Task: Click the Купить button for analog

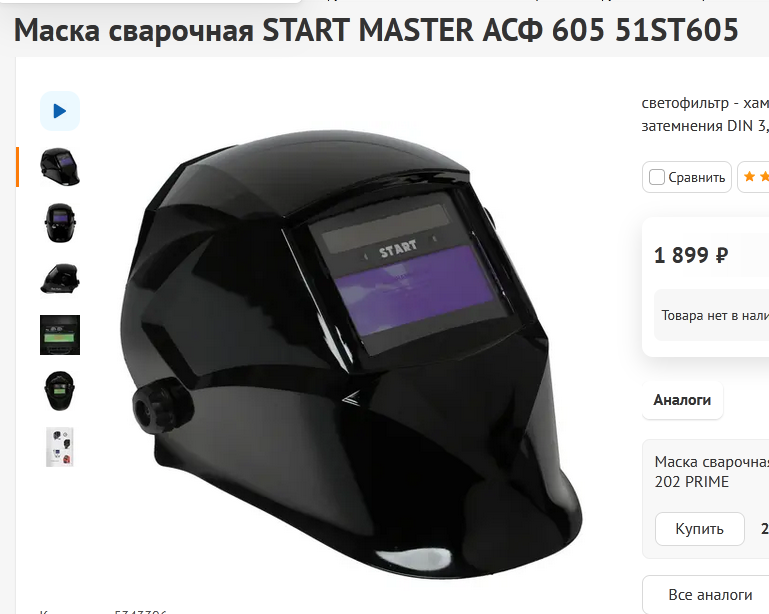Action: coord(699,529)
